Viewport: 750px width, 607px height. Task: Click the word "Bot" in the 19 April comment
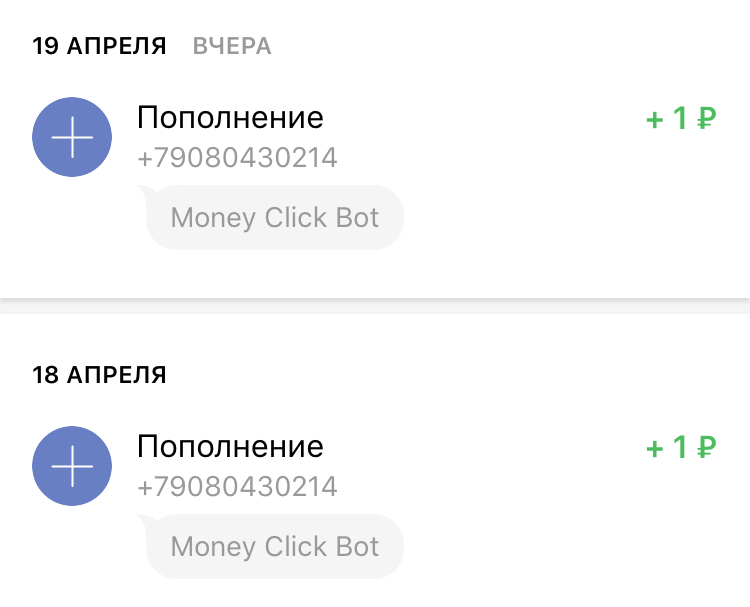(358, 217)
